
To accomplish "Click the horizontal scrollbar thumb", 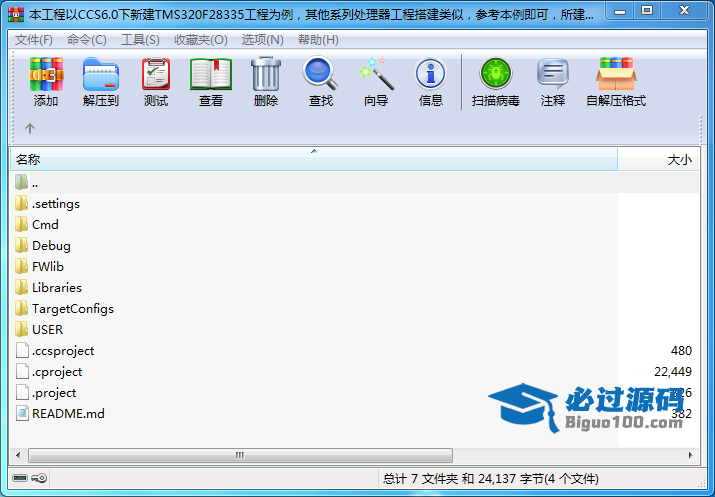I will pos(240,455).
